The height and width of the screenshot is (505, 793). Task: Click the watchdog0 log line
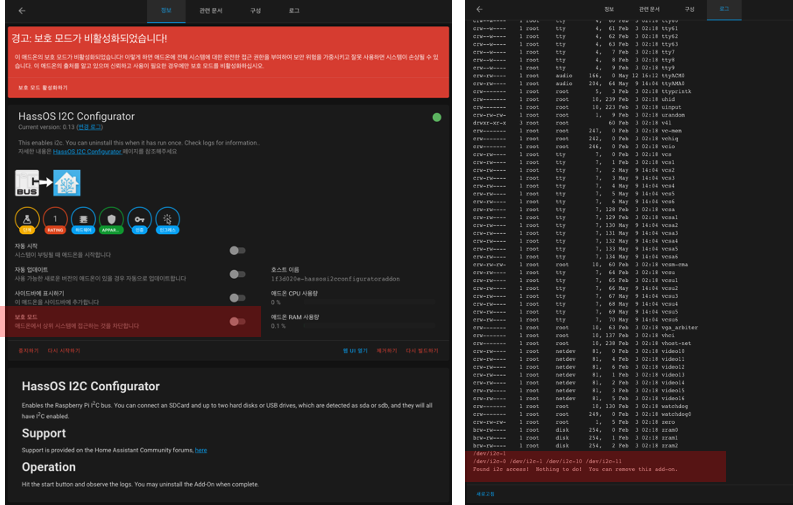pyautogui.click(x=582, y=414)
